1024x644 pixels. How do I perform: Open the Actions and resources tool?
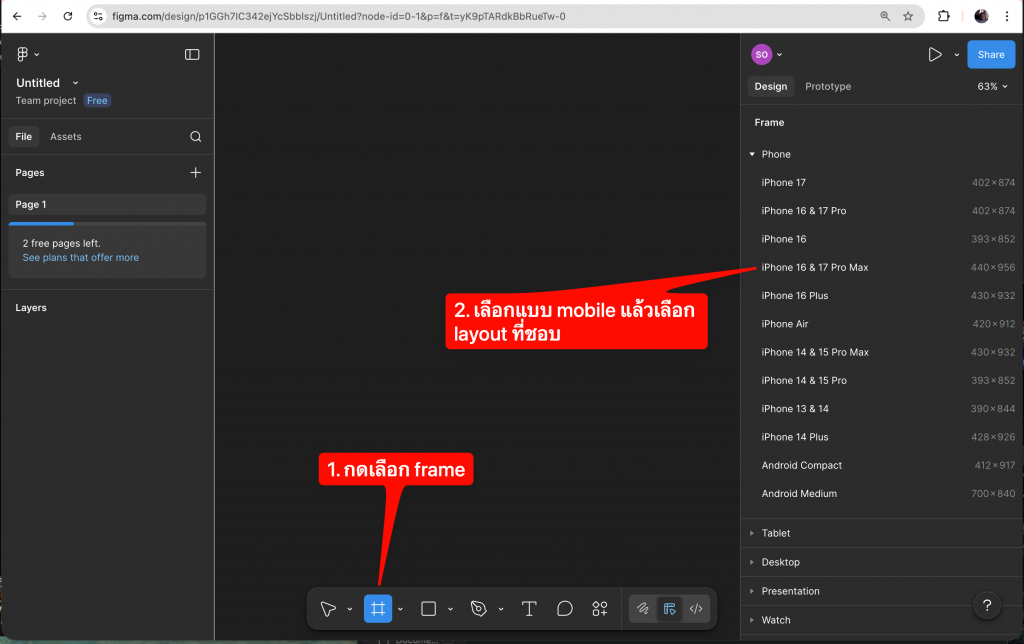pos(600,609)
